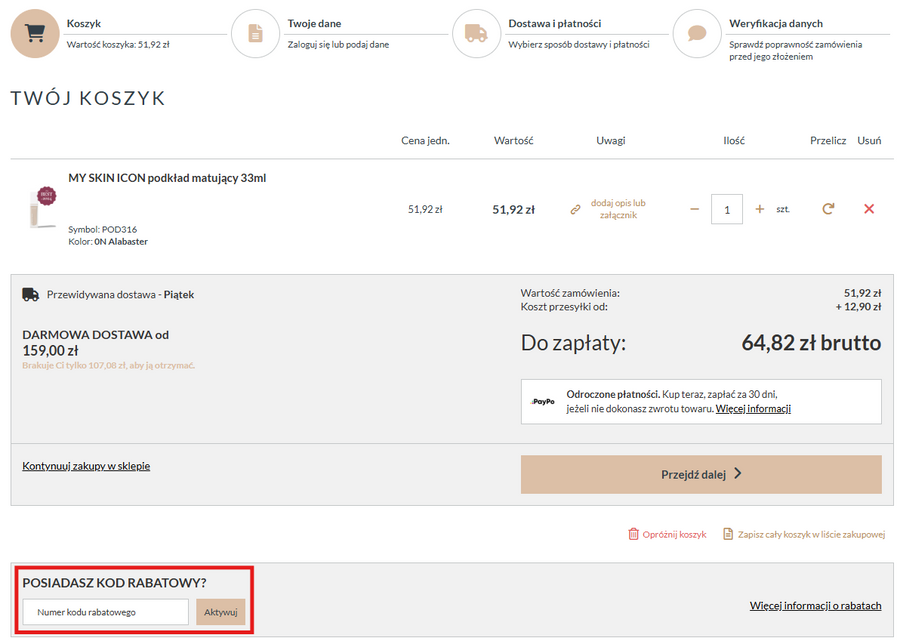
Task: Click Więcej informacji about PayPo payments
Action: coord(753,409)
